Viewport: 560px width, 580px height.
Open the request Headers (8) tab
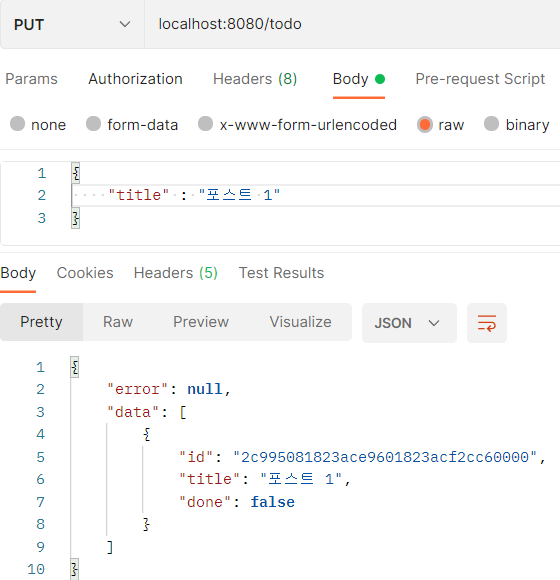point(255,79)
